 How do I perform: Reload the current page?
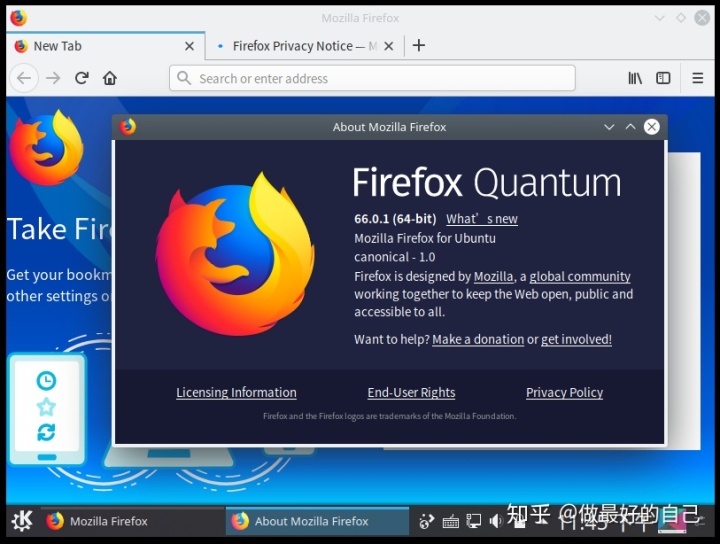point(82,78)
